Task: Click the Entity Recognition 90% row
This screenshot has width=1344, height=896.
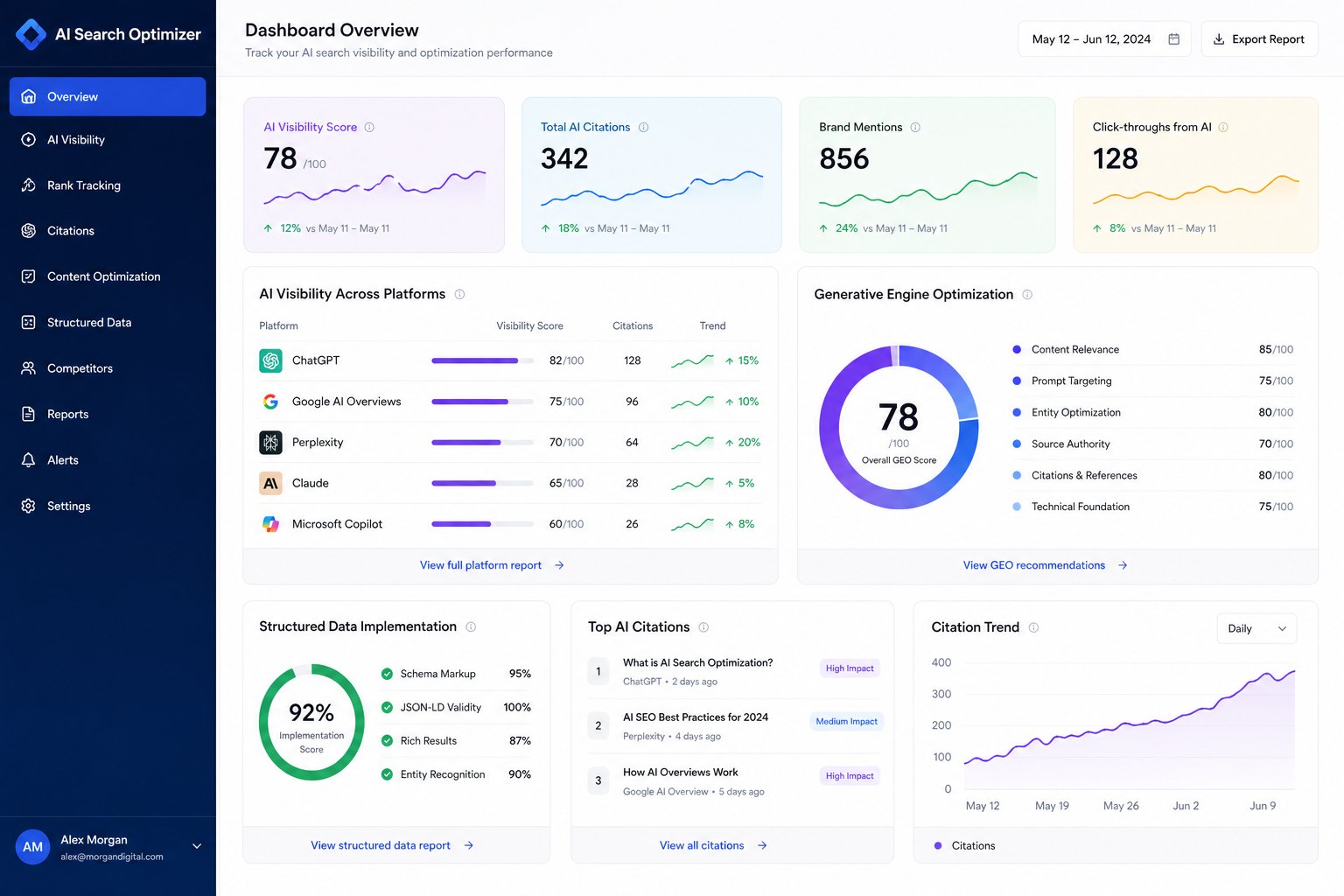Action: [456, 774]
